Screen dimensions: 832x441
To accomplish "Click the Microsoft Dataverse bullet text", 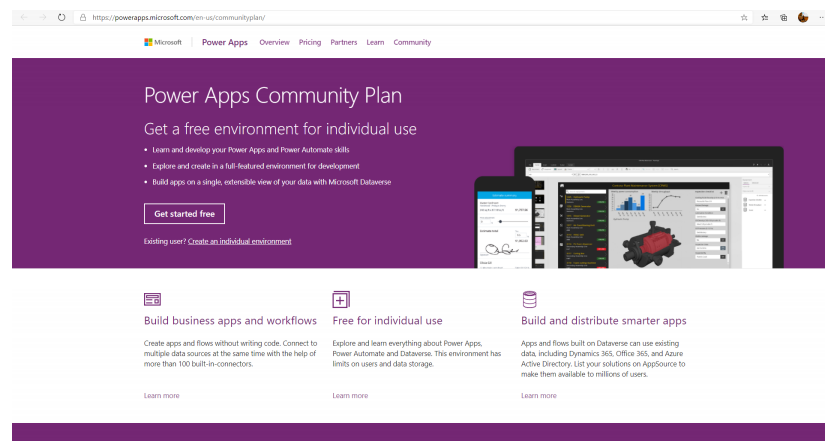I will coord(272,182).
